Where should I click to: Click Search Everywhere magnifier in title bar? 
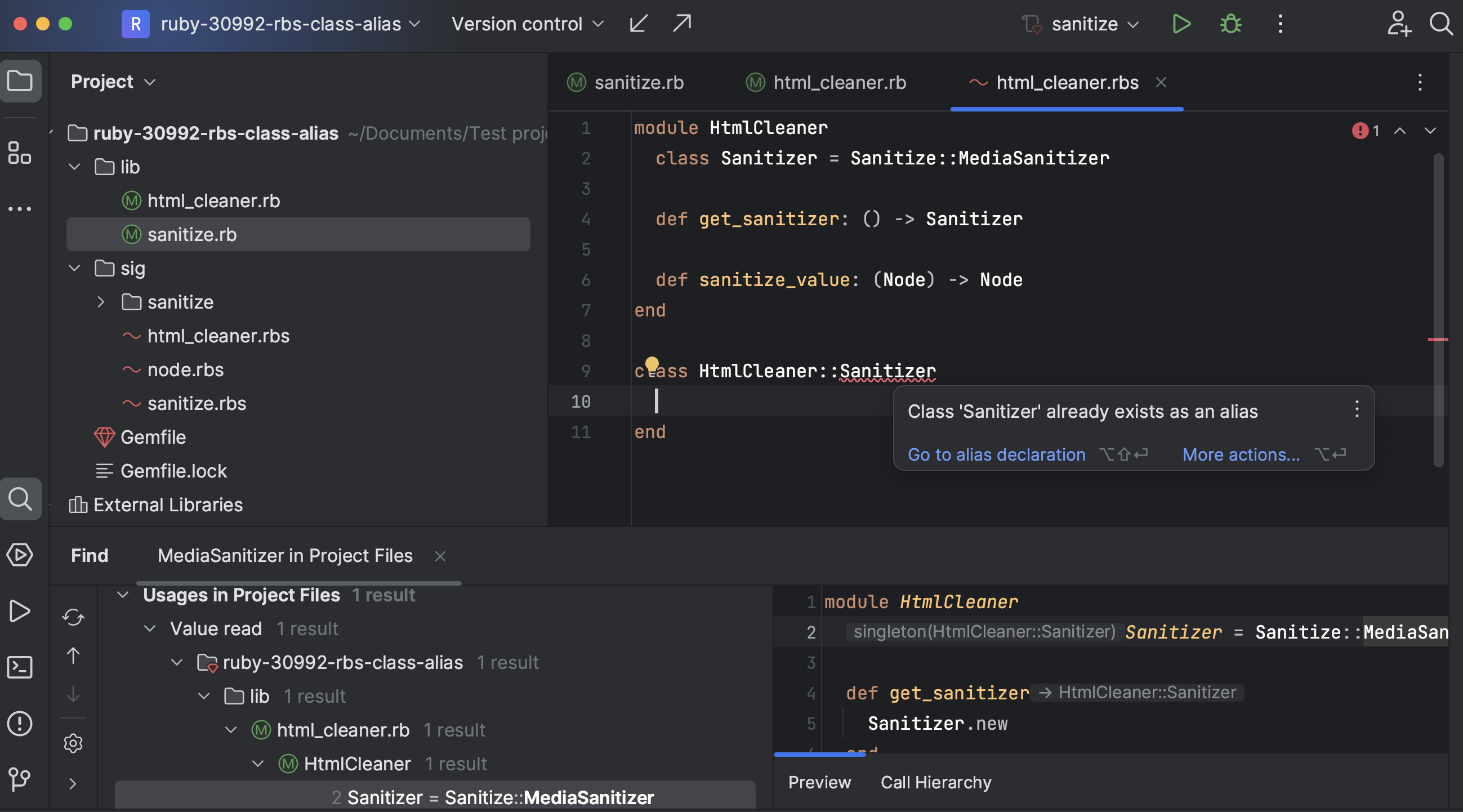click(1440, 24)
